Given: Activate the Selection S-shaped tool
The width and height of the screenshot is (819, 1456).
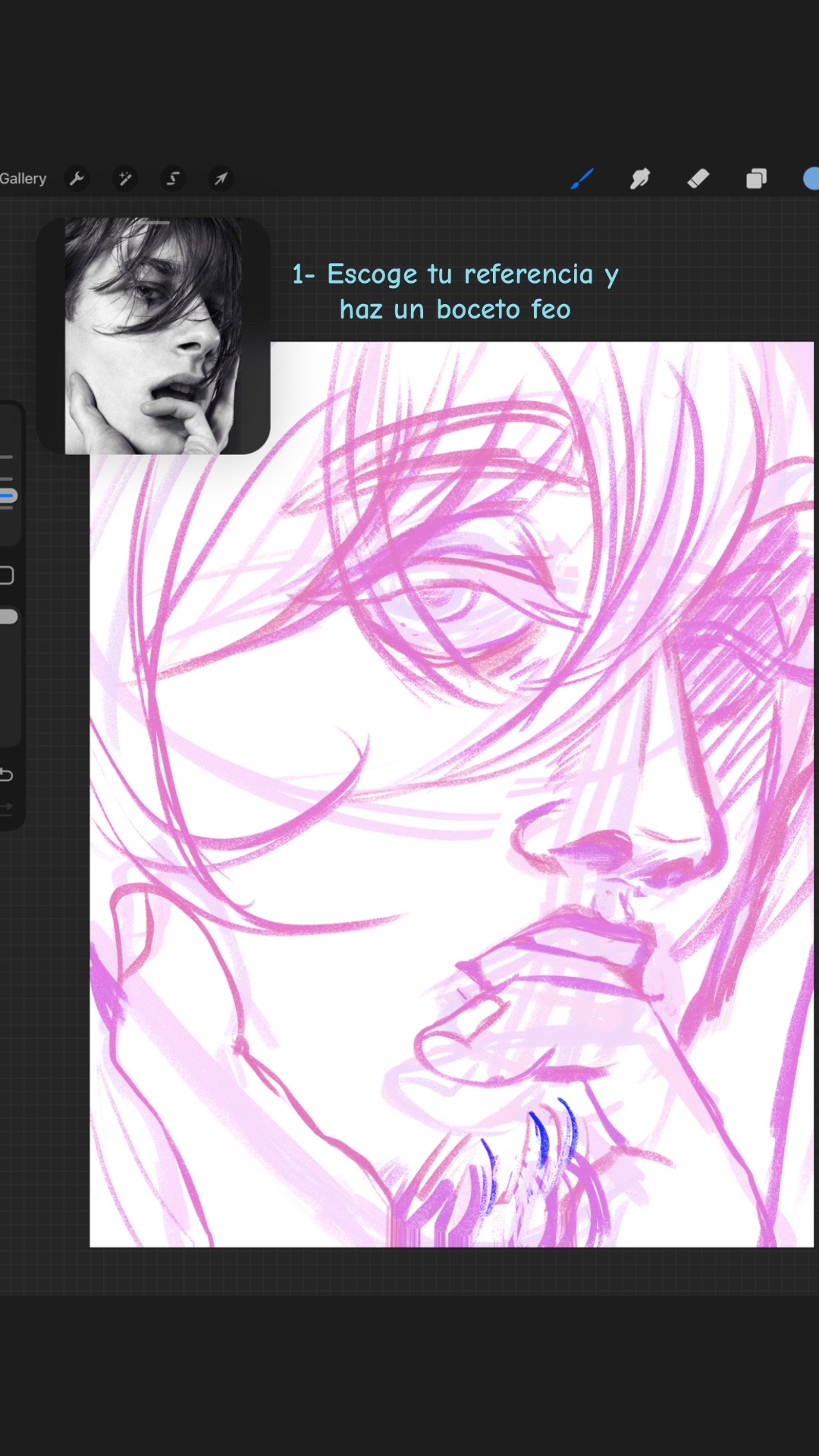Looking at the screenshot, I should (173, 179).
